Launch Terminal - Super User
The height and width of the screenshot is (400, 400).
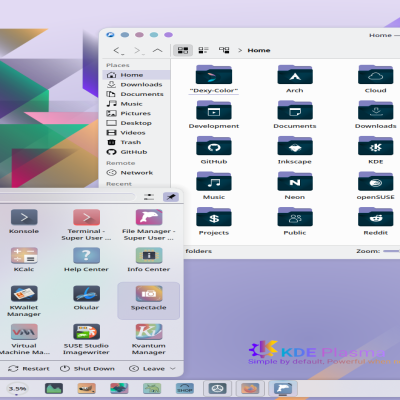(x=86, y=225)
